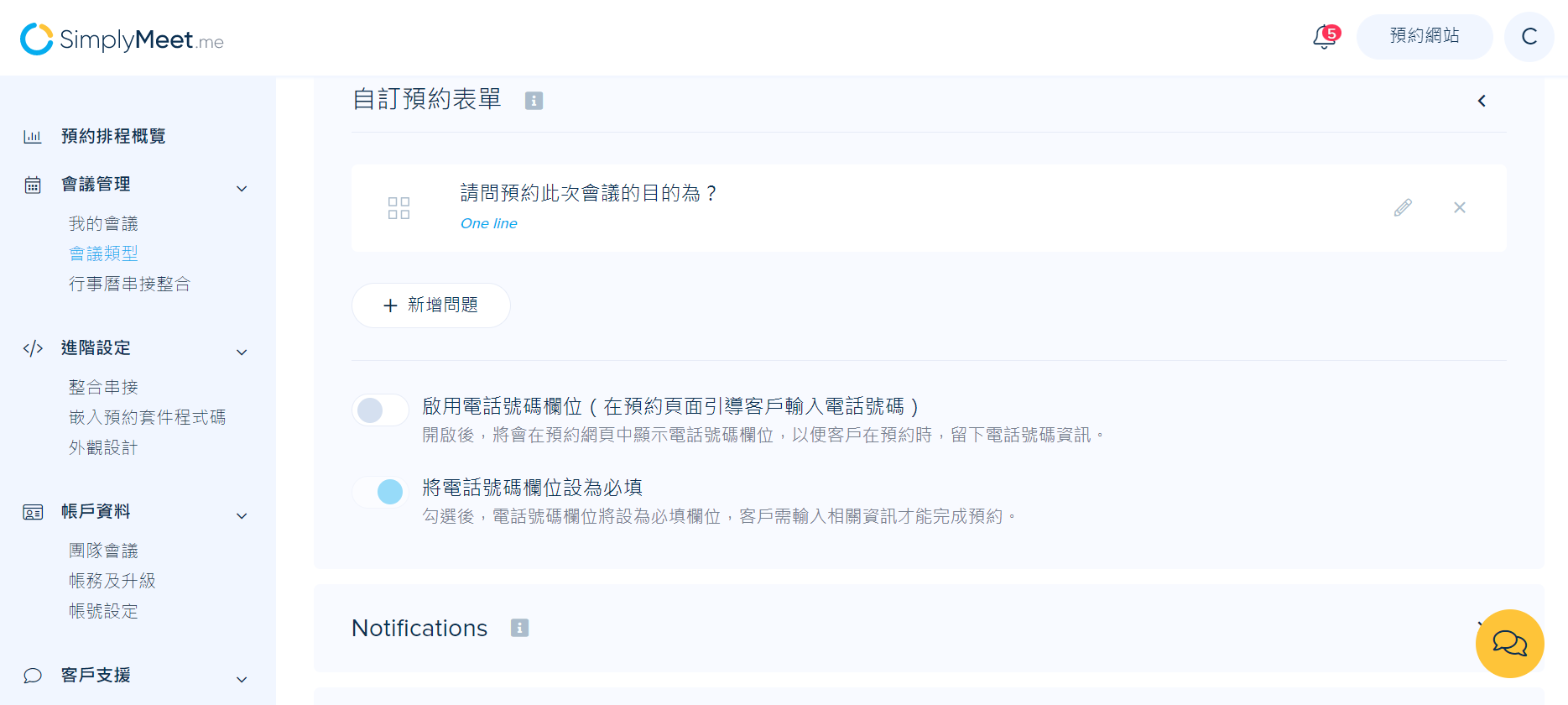Collapse the 帳戶資料 sidebar group

242,516
